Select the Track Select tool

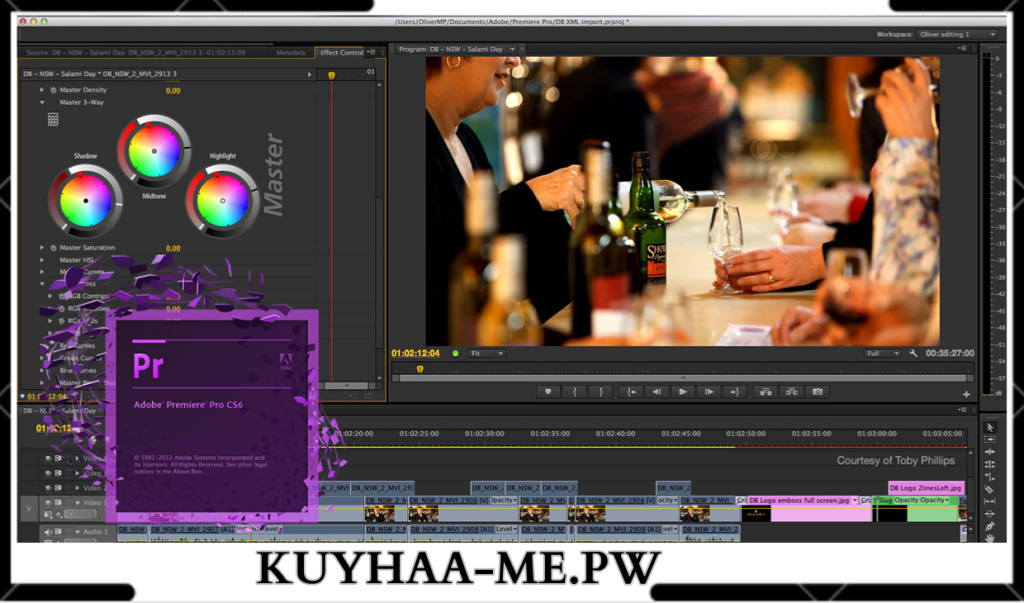pos(989,440)
